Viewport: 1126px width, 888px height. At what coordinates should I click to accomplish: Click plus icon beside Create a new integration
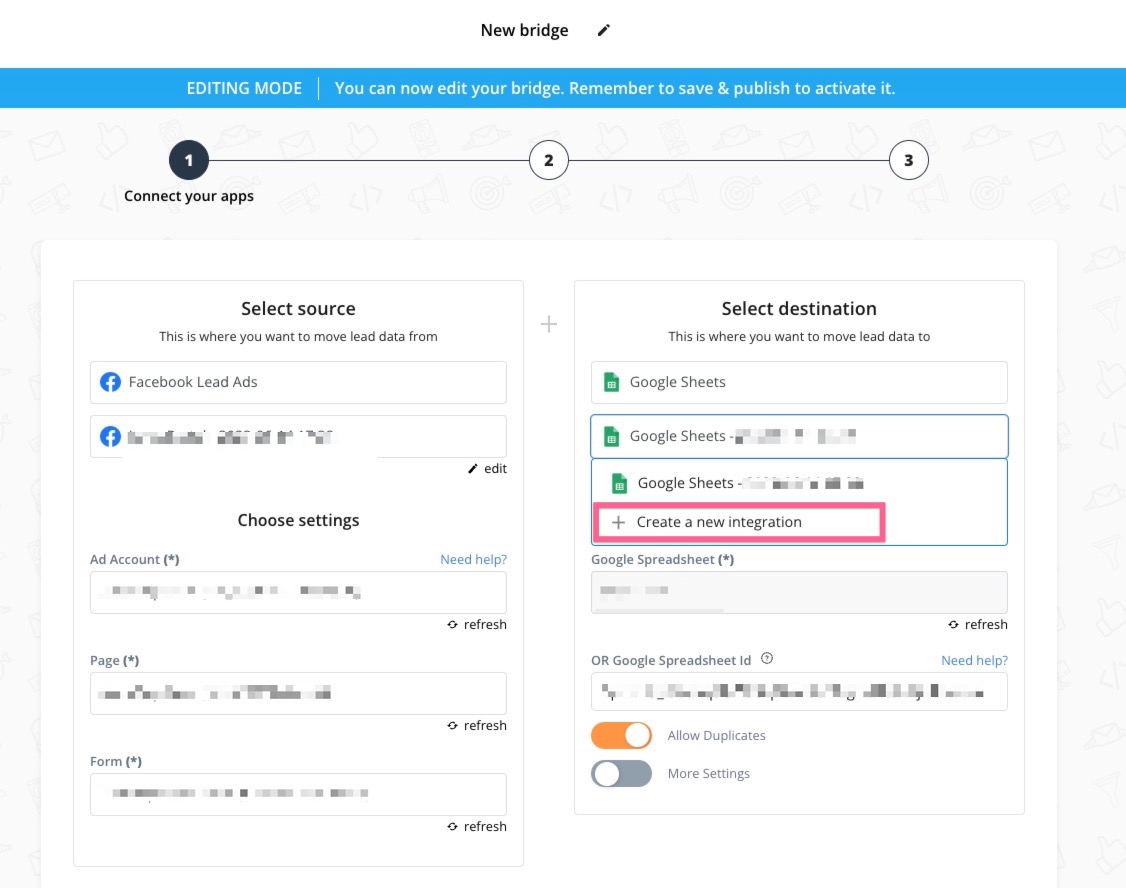click(618, 522)
